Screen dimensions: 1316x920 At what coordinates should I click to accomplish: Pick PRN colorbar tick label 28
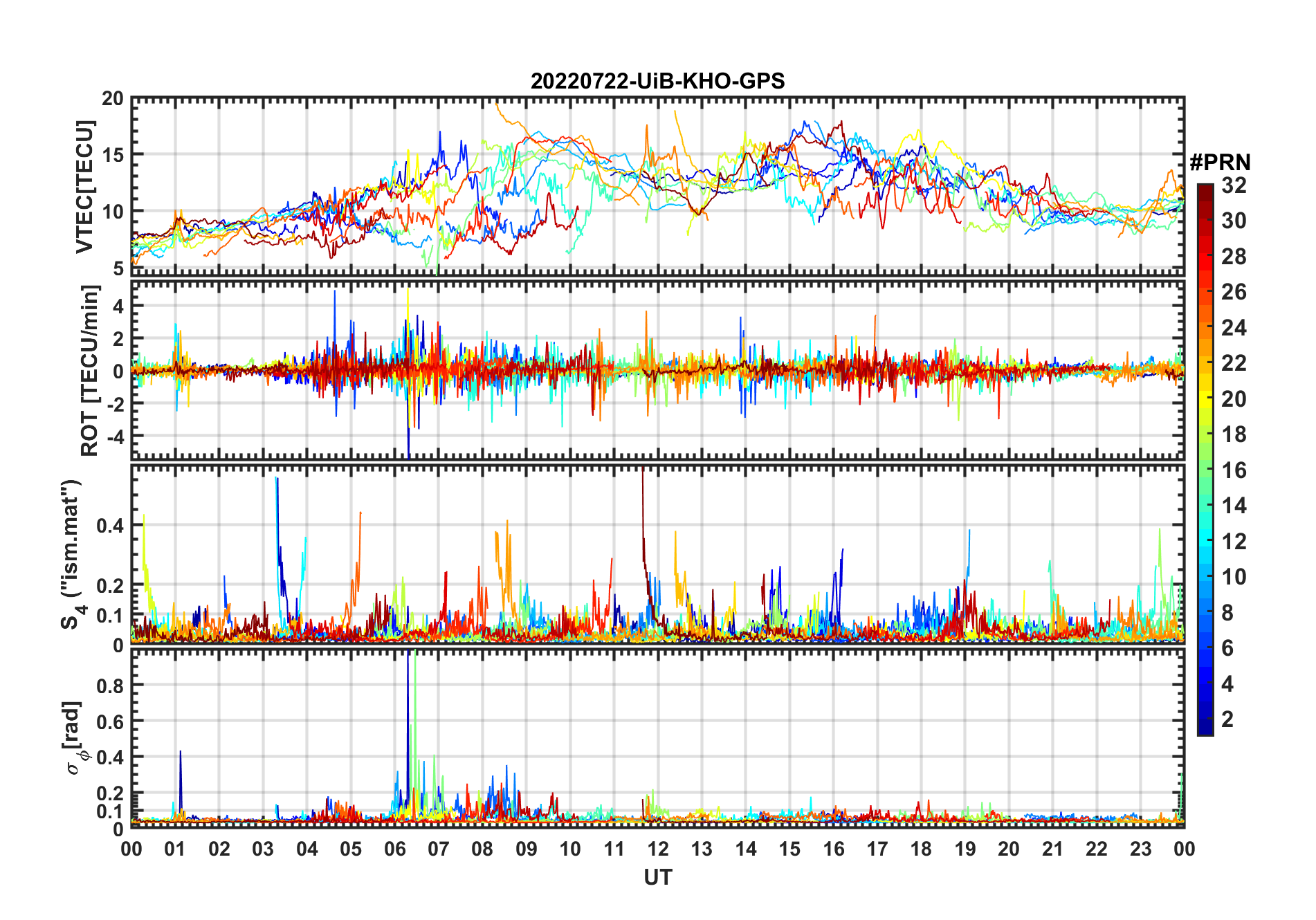(x=1234, y=257)
